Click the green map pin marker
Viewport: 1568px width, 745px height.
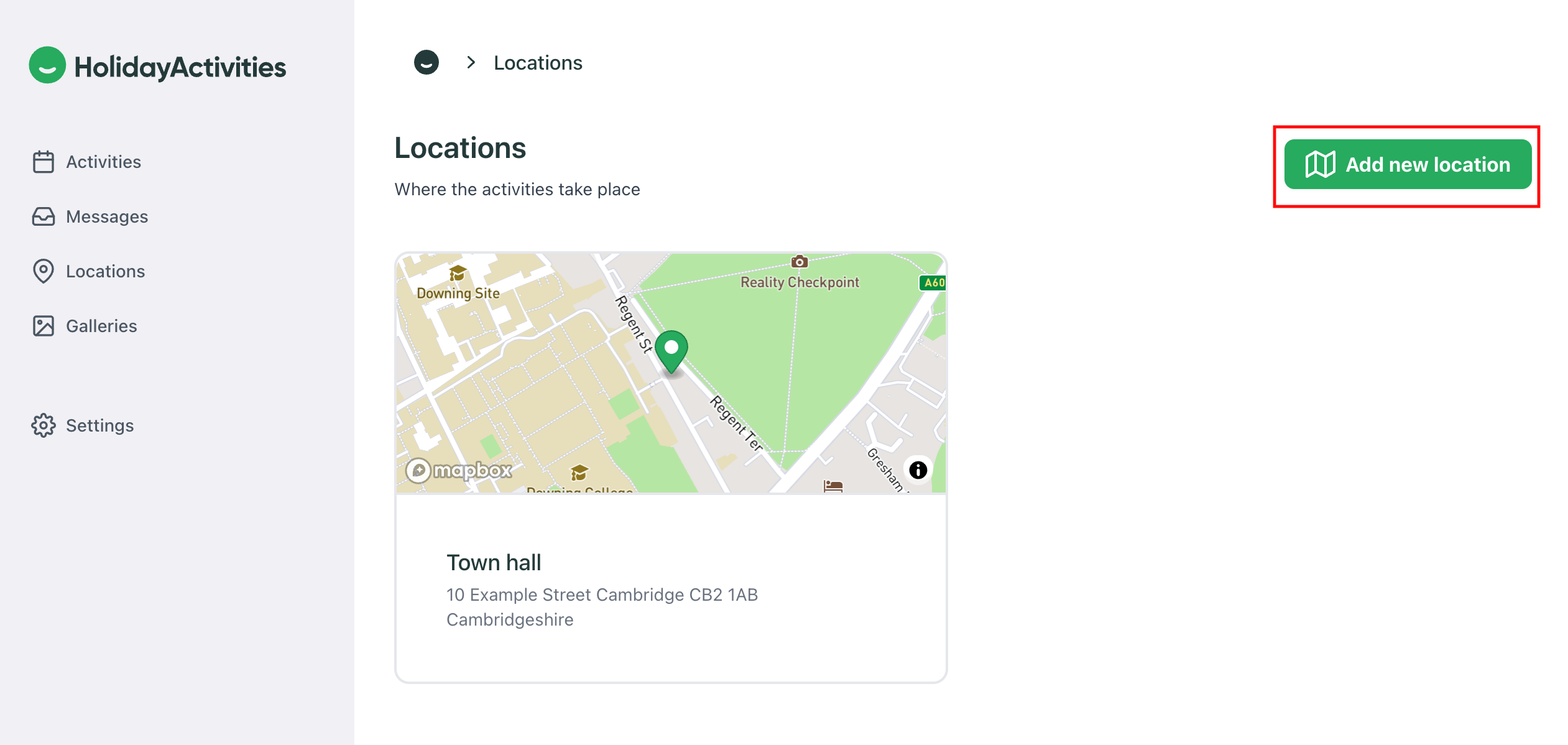click(671, 350)
